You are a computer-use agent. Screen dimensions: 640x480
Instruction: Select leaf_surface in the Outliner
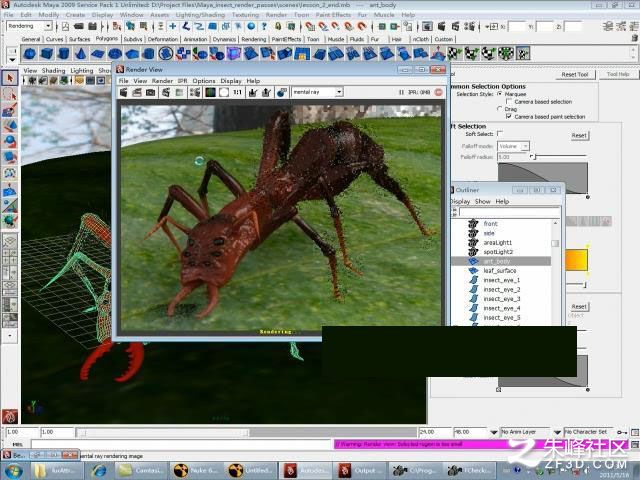500,271
